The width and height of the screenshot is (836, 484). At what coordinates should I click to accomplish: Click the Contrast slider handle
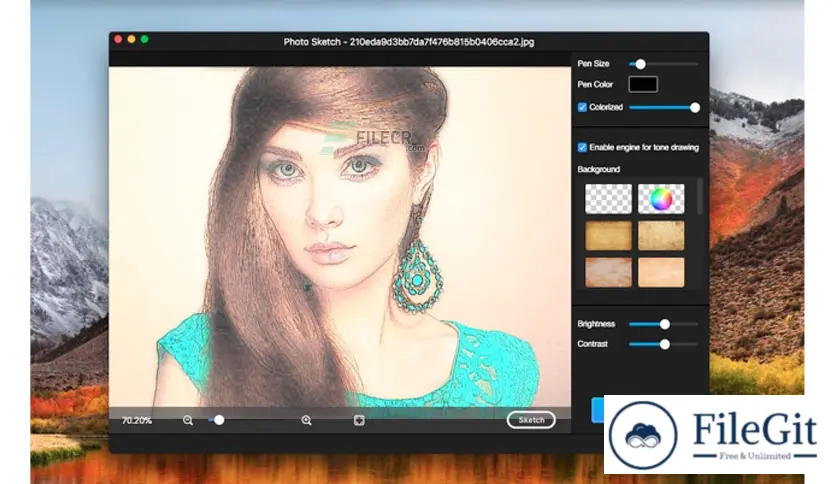[665, 344]
